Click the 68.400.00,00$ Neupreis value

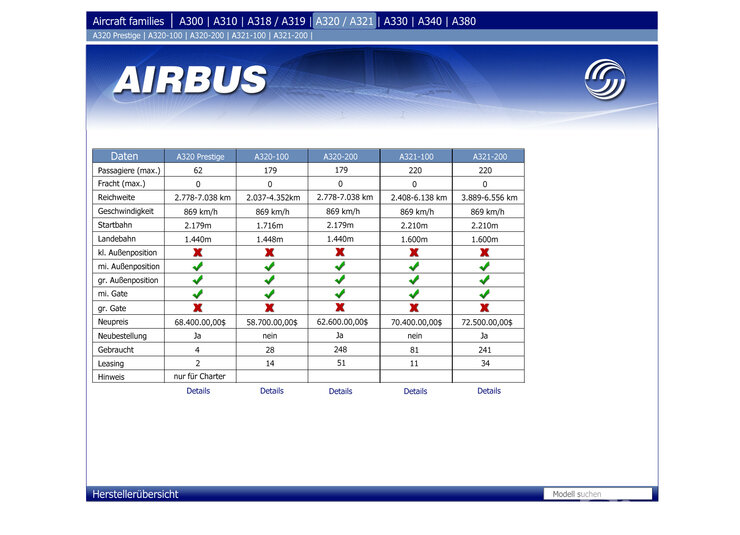pos(200,322)
